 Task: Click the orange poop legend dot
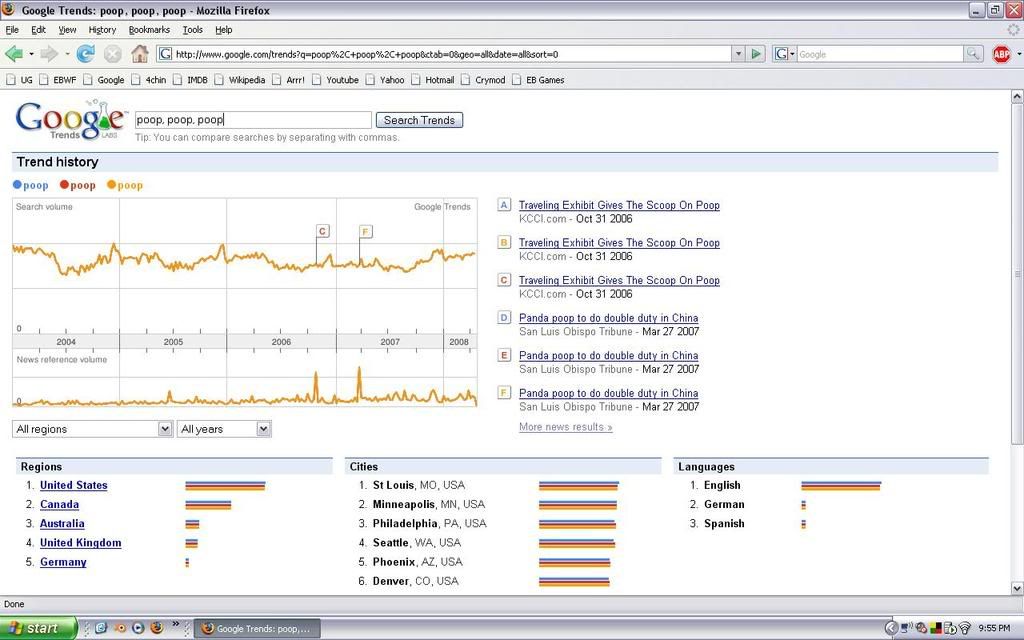(111, 185)
